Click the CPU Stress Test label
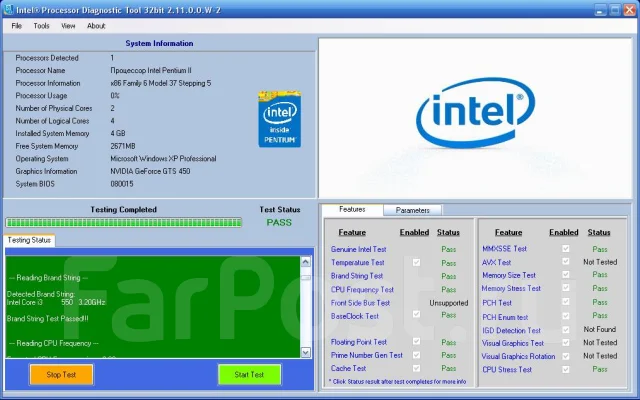 click(507, 369)
